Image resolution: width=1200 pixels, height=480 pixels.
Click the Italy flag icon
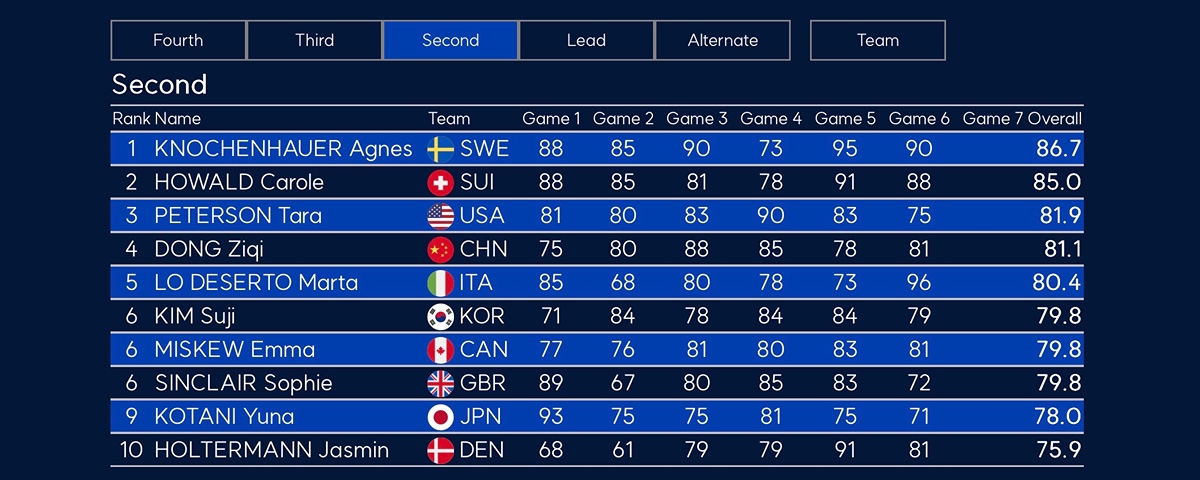tap(440, 283)
